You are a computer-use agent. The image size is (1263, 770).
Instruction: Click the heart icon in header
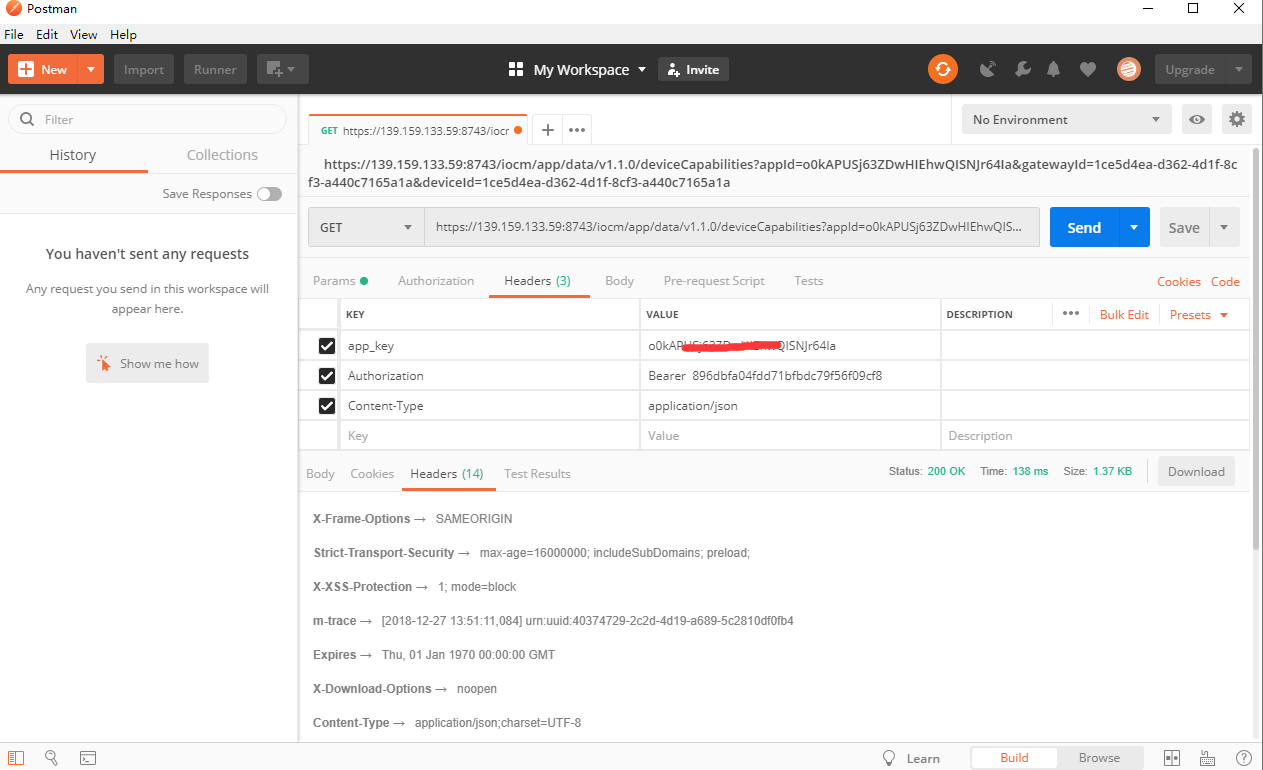tap(1088, 69)
